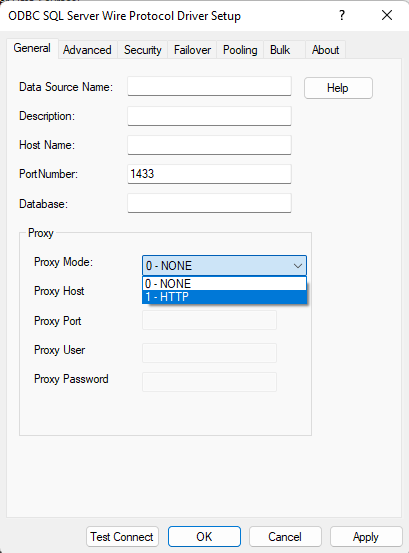Click the Help button

(x=338, y=88)
